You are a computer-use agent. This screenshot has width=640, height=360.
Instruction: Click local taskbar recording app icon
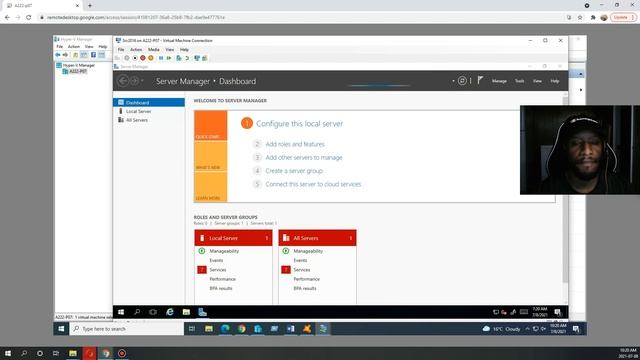122,353
